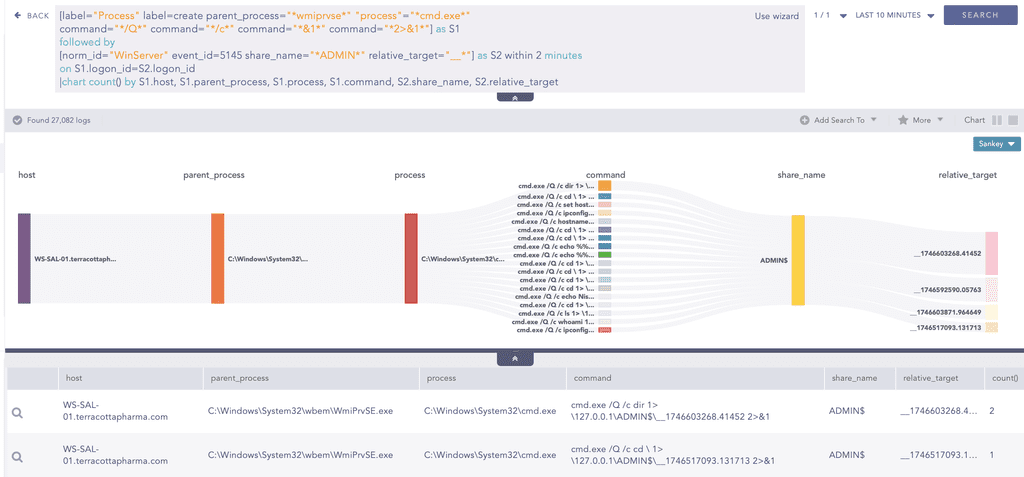This screenshot has height=477, width=1024.
Task: Click the yellow ADMIN$ Sankey node
Action: click(797, 259)
